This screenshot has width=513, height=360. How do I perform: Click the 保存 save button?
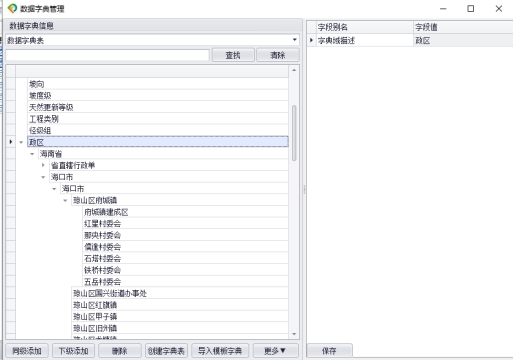coord(329,351)
